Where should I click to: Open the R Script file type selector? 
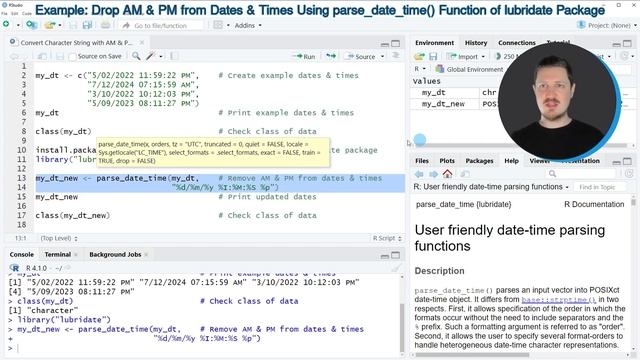(x=387, y=238)
